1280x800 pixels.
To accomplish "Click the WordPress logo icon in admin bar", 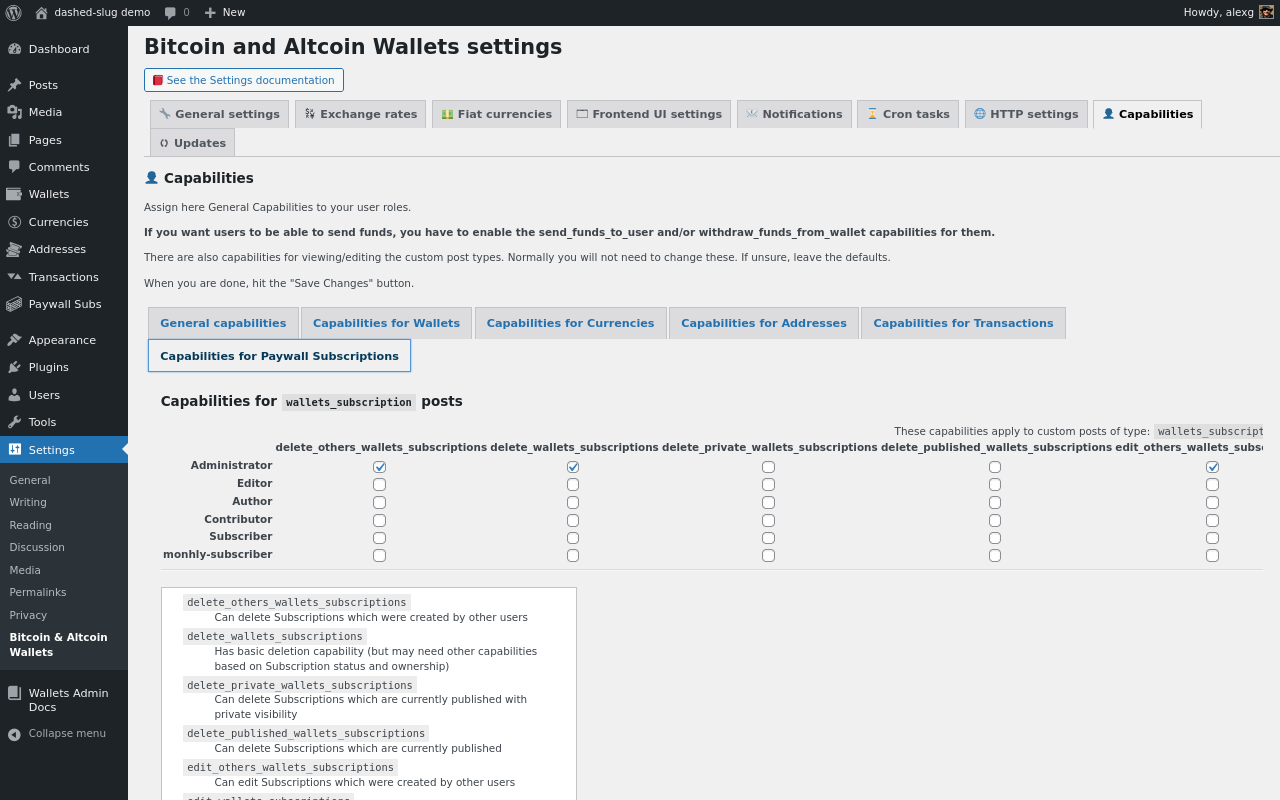I will 13,12.
